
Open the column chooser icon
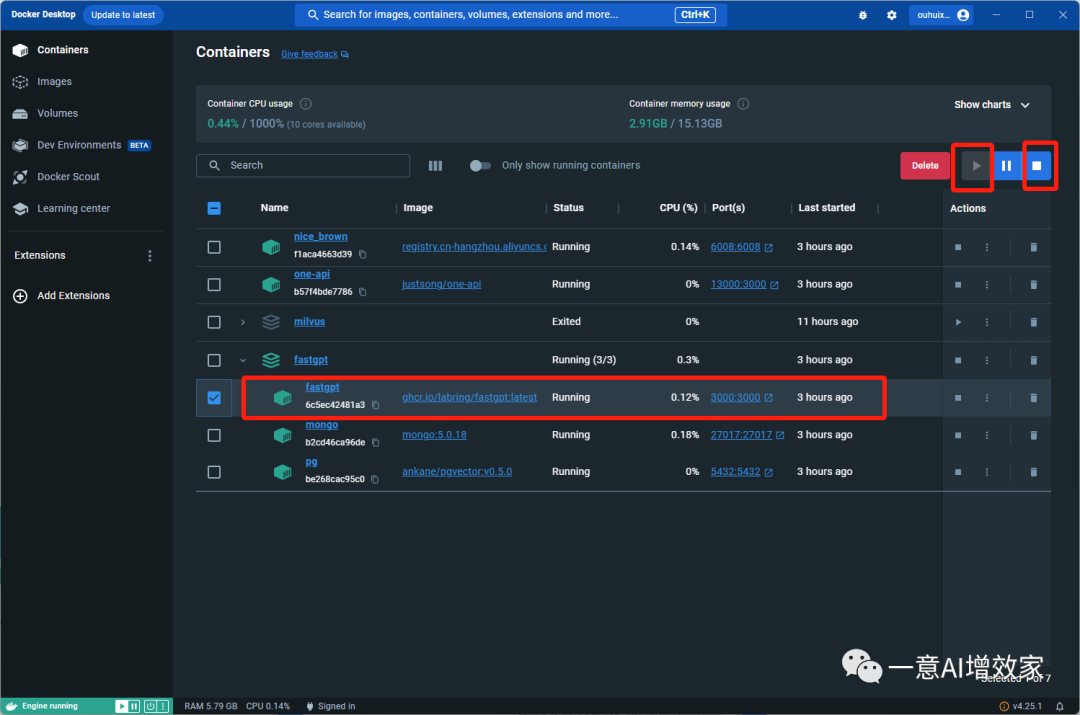click(435, 165)
